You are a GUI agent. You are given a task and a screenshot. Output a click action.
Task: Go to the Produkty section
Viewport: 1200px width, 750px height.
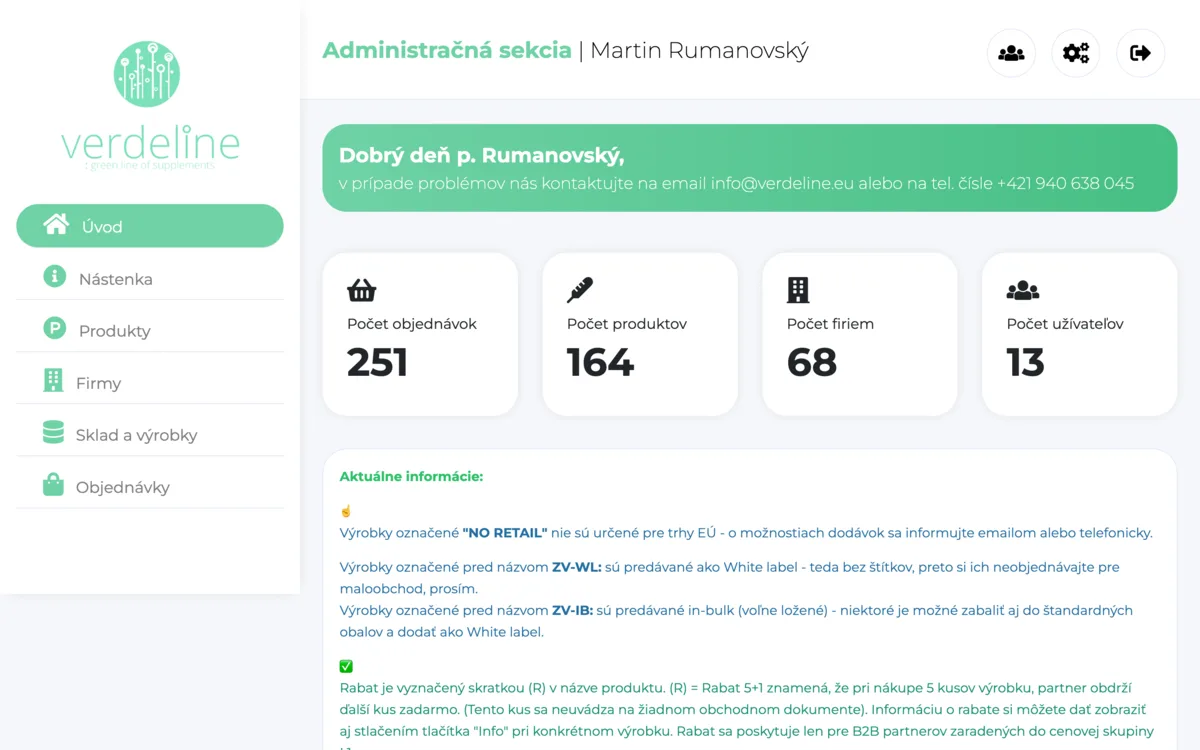(x=150, y=330)
